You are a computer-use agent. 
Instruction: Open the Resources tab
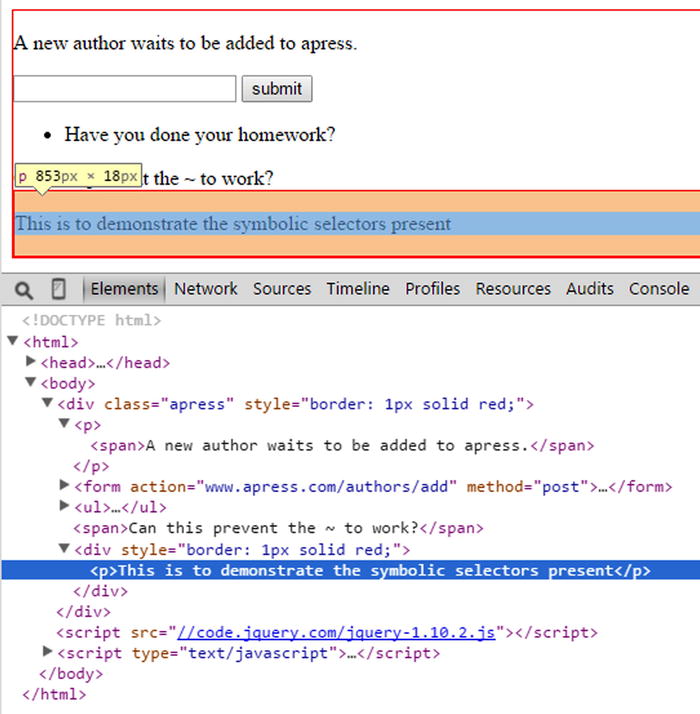click(513, 289)
